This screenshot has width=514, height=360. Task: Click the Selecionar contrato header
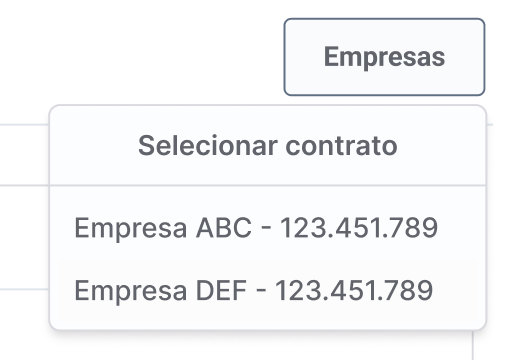click(268, 146)
